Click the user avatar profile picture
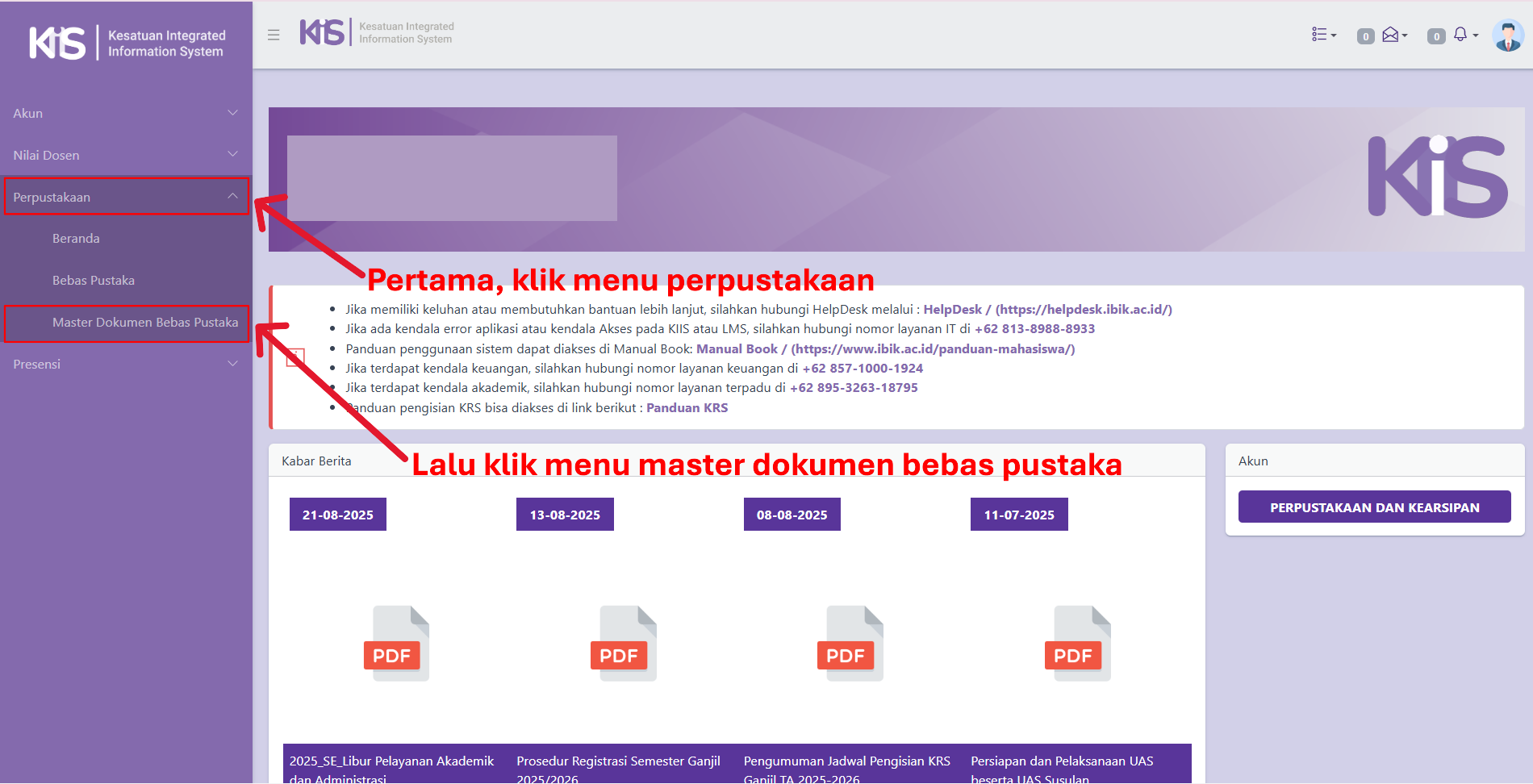Screen dimensions: 1533x784 pos(1507,35)
